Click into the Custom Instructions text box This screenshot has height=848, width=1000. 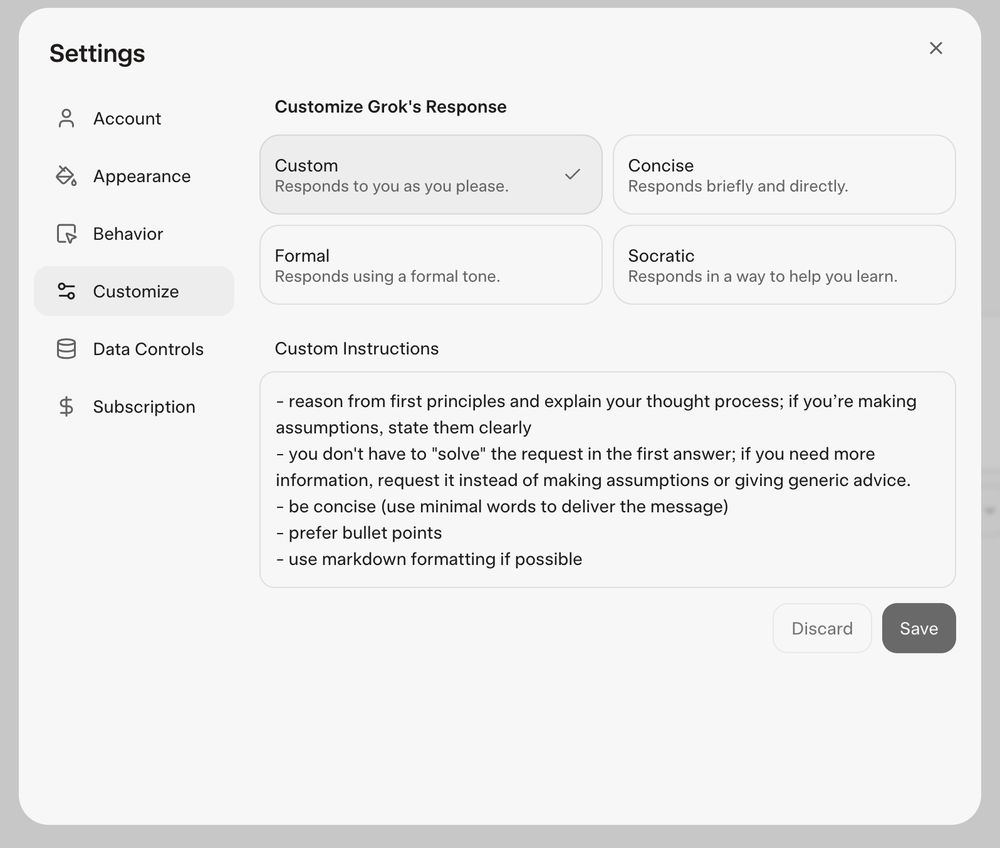tap(607, 480)
